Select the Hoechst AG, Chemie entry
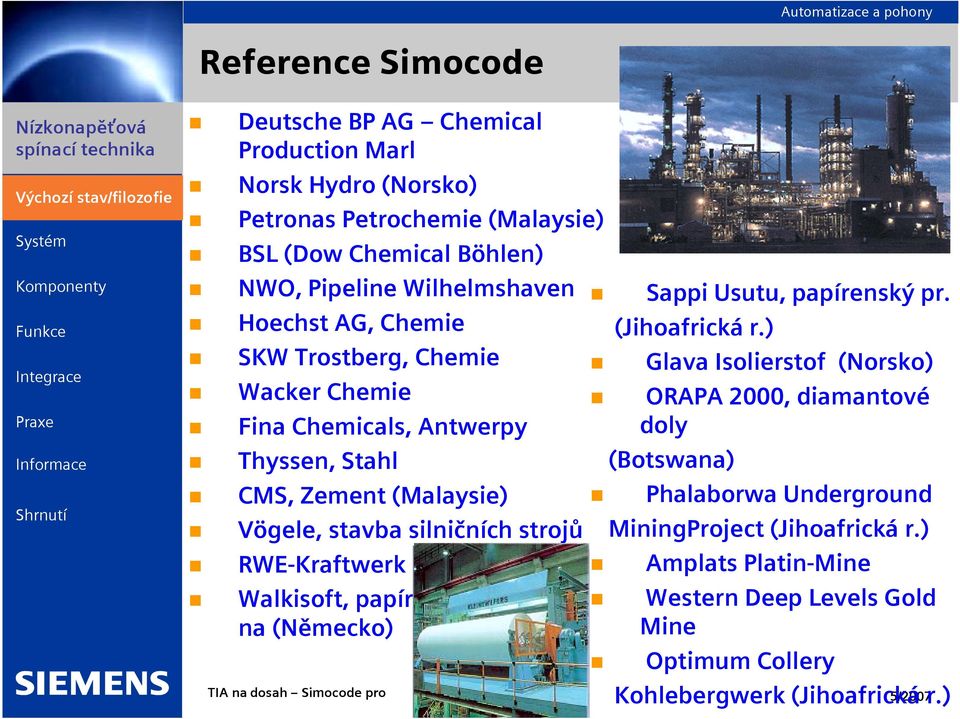Screen dimensions: 960x719 (351, 323)
